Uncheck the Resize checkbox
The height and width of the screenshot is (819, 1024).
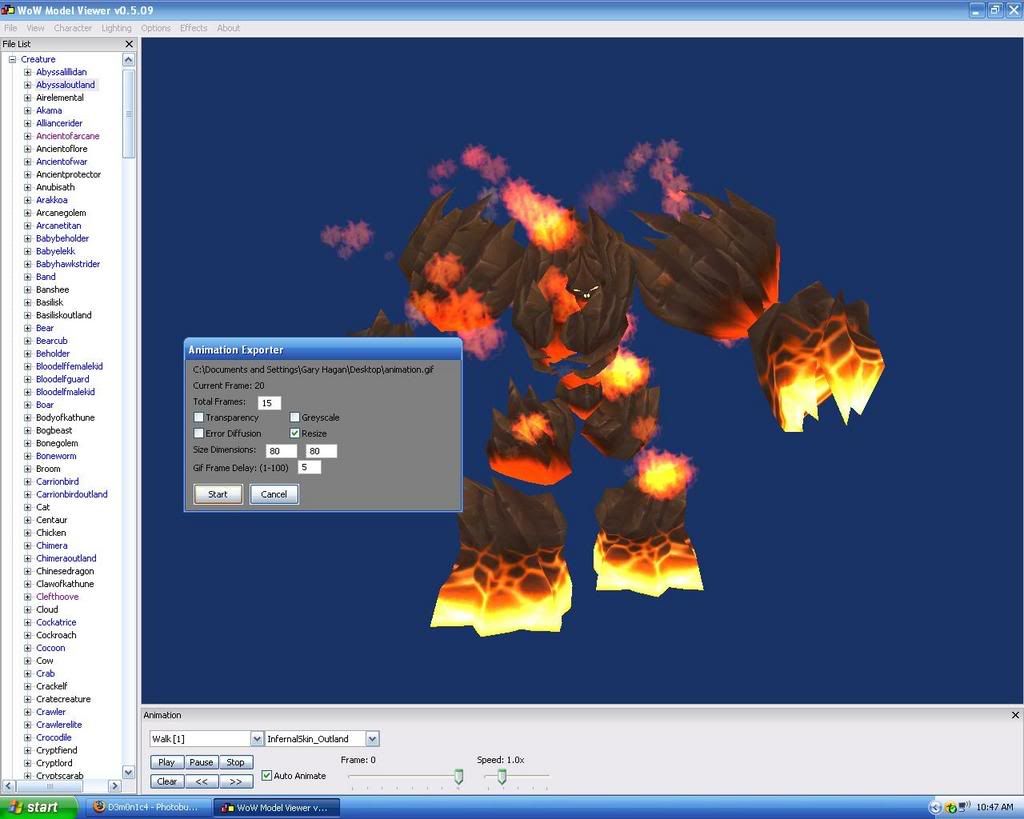point(295,433)
